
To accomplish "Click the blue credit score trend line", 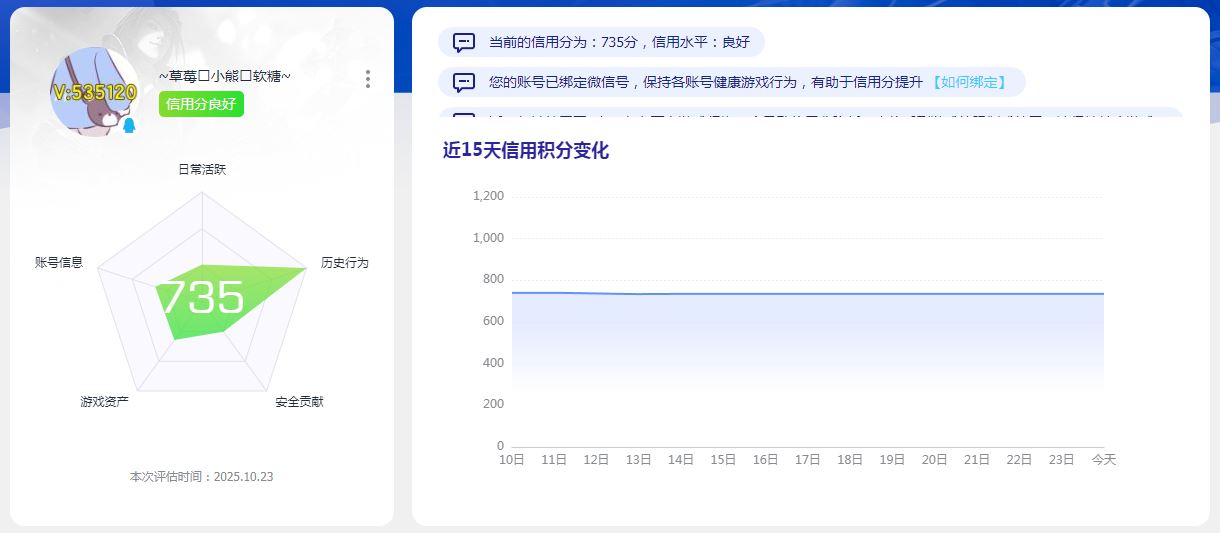I will [x=808, y=294].
